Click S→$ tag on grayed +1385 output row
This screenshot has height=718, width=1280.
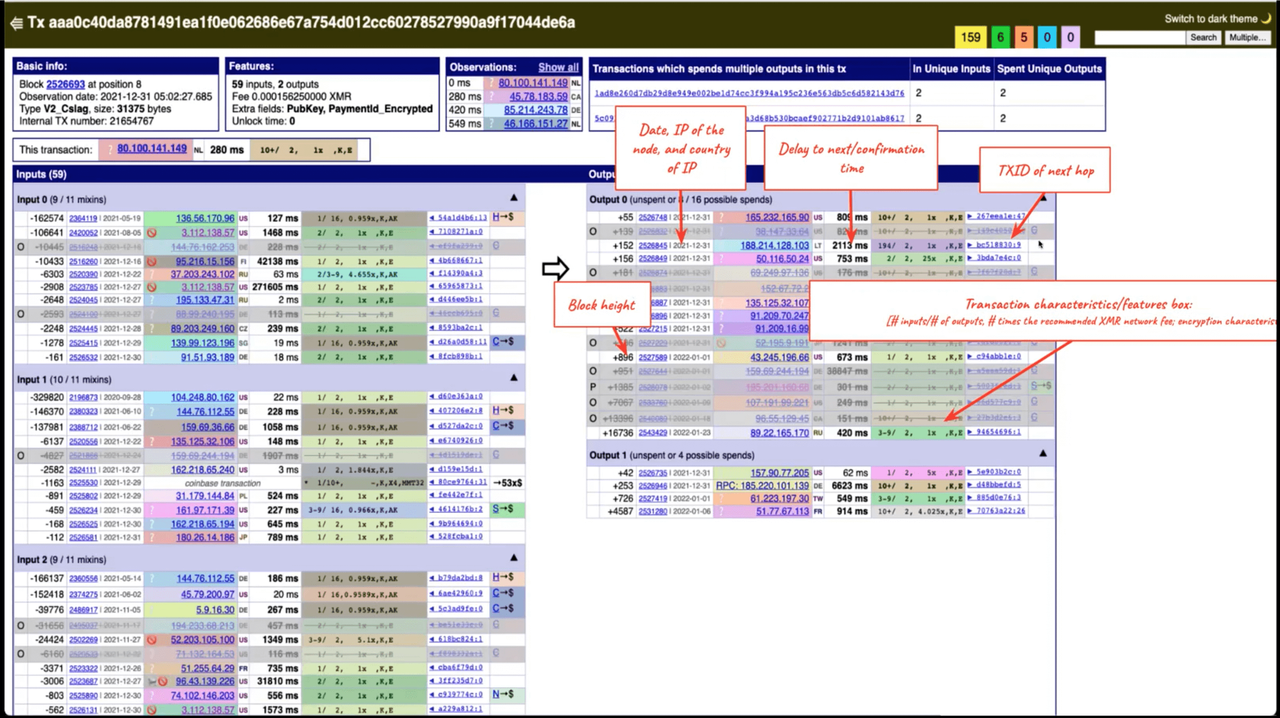(1042, 385)
